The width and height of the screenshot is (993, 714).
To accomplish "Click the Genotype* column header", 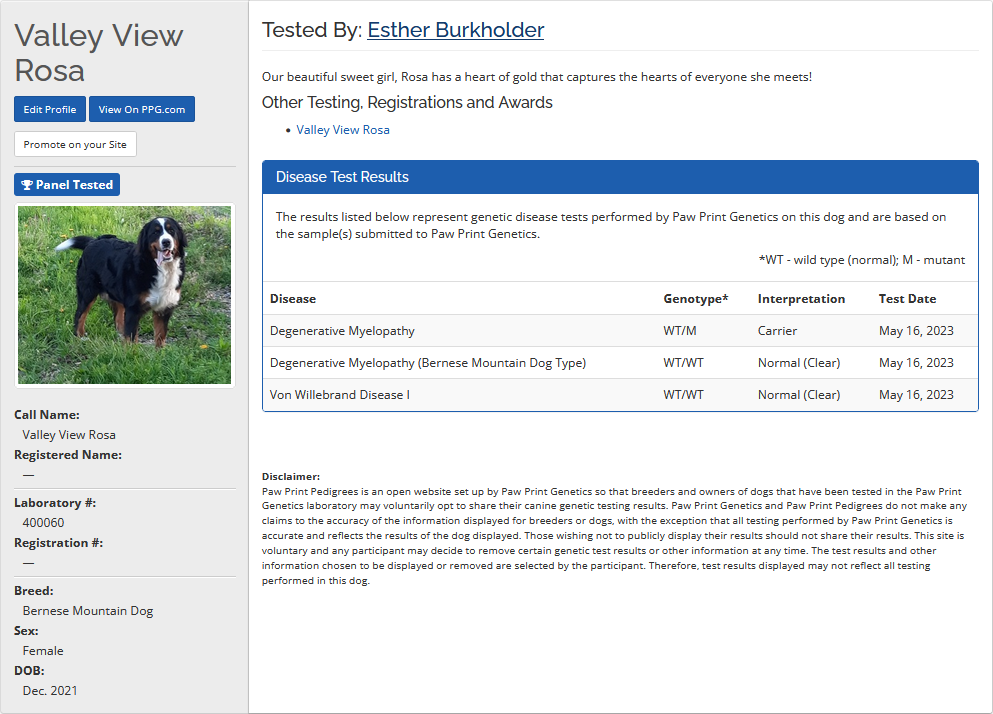I will [x=696, y=299].
